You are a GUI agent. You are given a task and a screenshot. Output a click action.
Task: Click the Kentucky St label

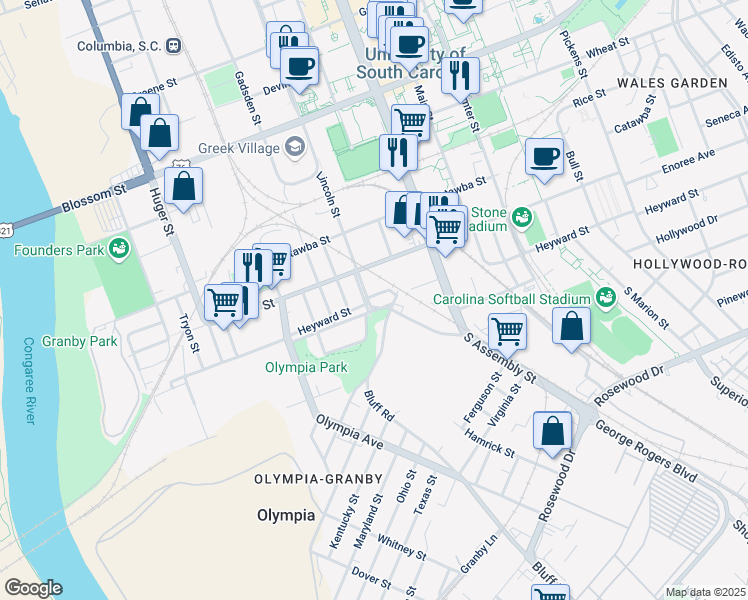pyautogui.click(x=344, y=522)
